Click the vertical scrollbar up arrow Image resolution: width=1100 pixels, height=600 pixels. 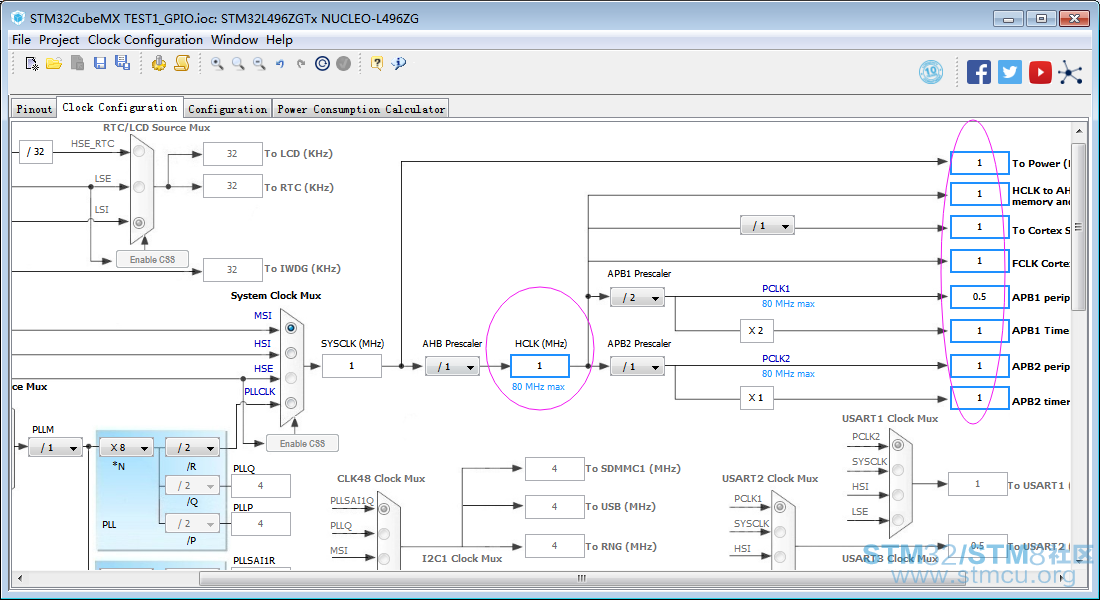coord(1078,131)
